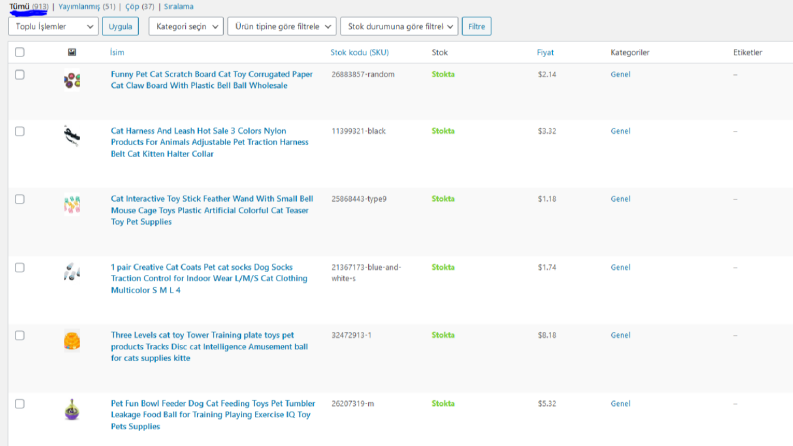
Task: Select the Three Levels cat toy row checkbox
Action: pos(20,336)
